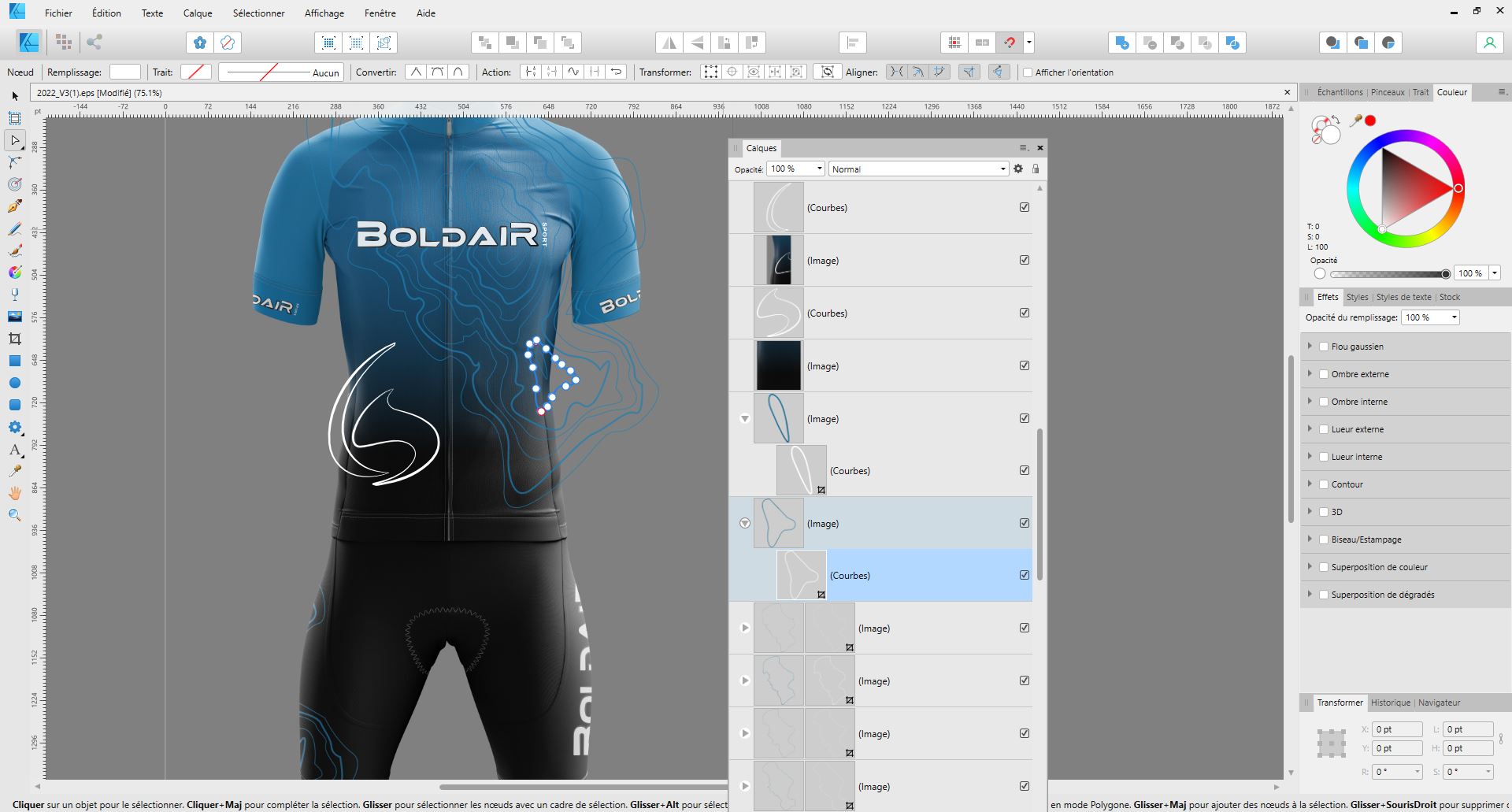Switch to the Échantillons tab
1512x812 pixels.
1340,92
